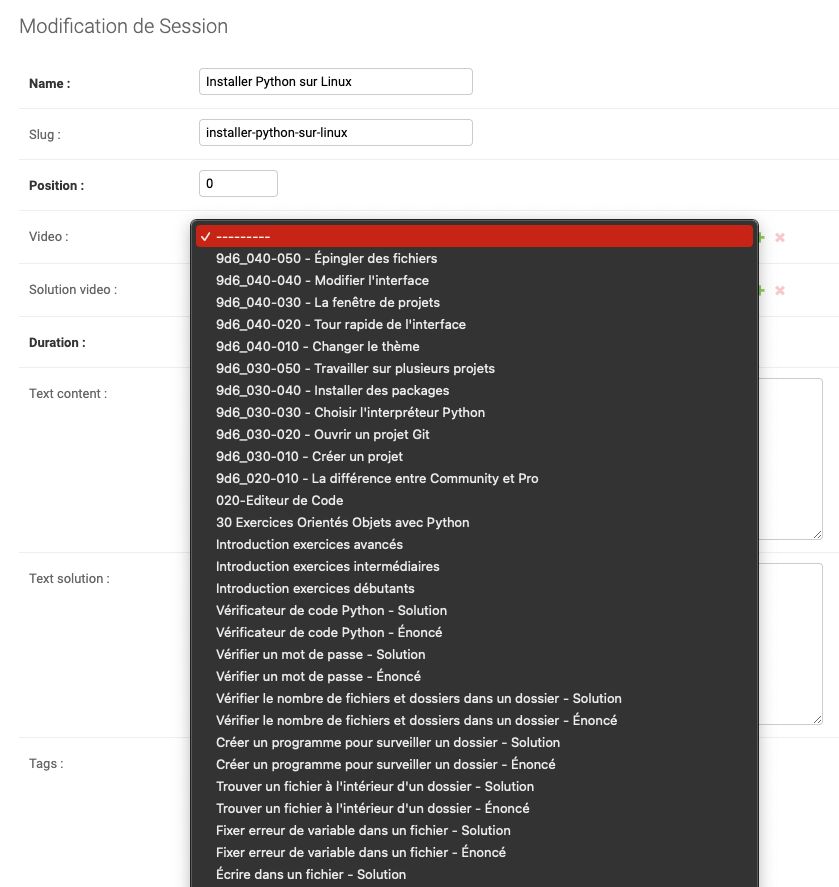Click into the Name input field
The width and height of the screenshot is (839, 887).
(x=335, y=82)
